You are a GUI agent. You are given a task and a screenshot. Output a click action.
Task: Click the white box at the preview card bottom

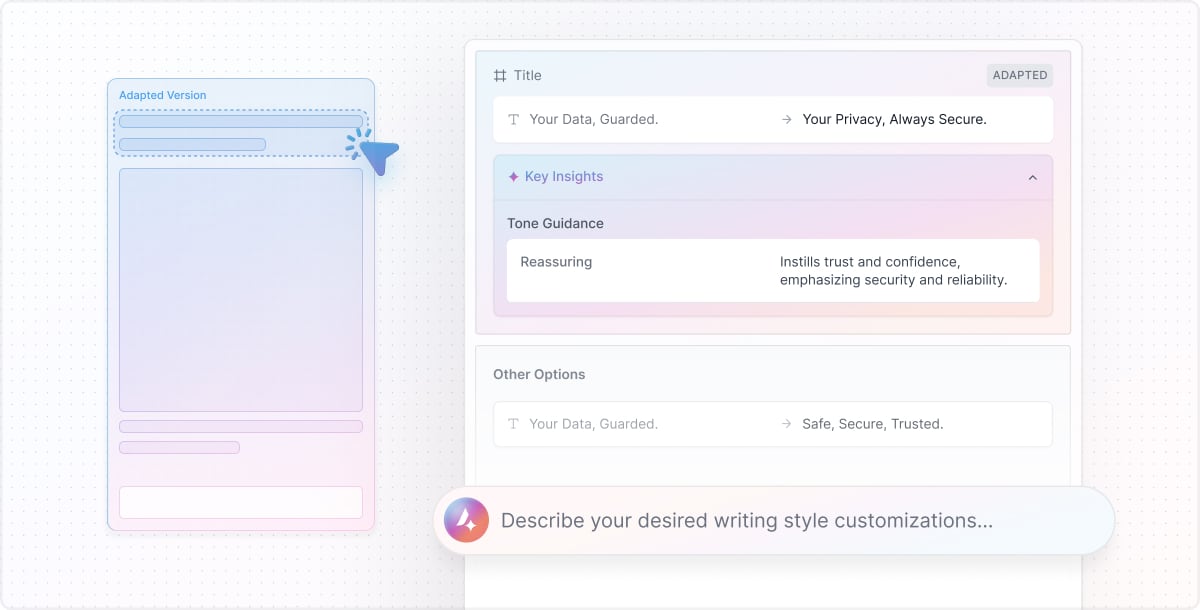(240, 502)
